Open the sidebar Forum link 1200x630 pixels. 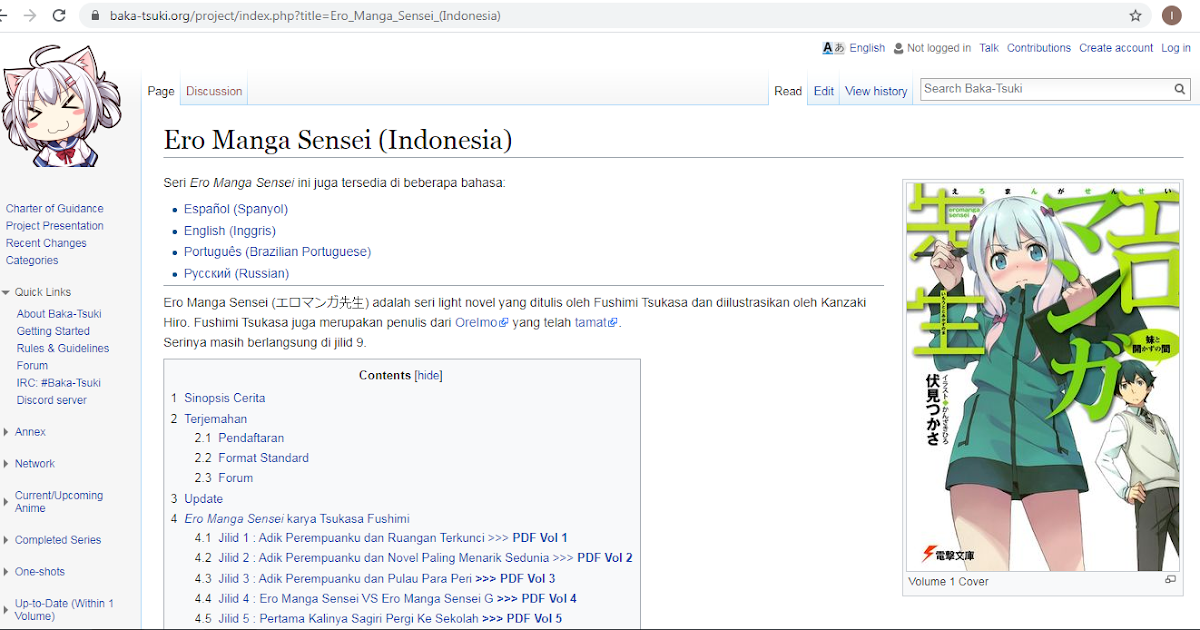[x=32, y=366]
